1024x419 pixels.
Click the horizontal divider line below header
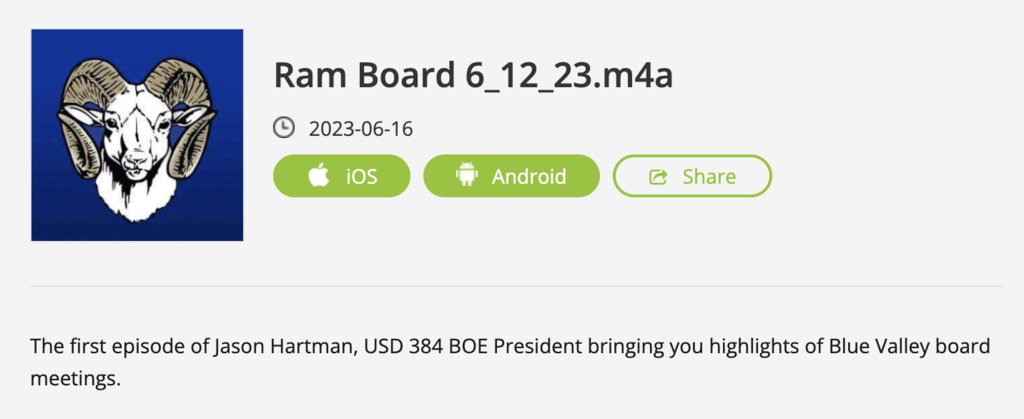pos(516,286)
